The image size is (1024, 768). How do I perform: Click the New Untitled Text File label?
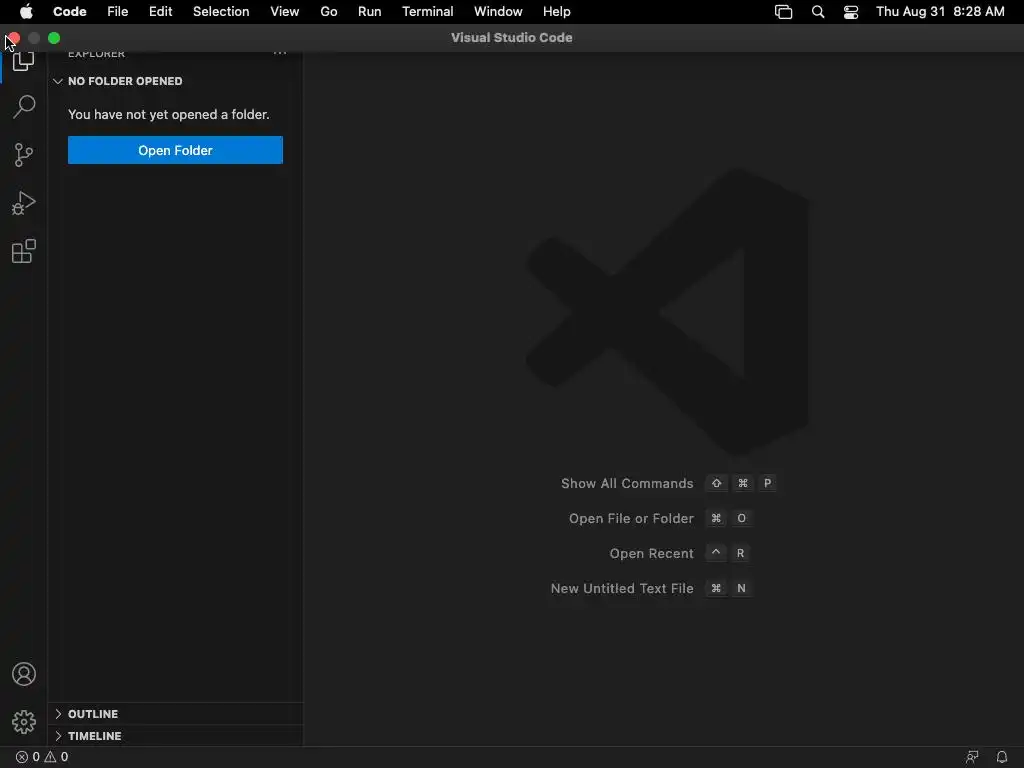[622, 588]
